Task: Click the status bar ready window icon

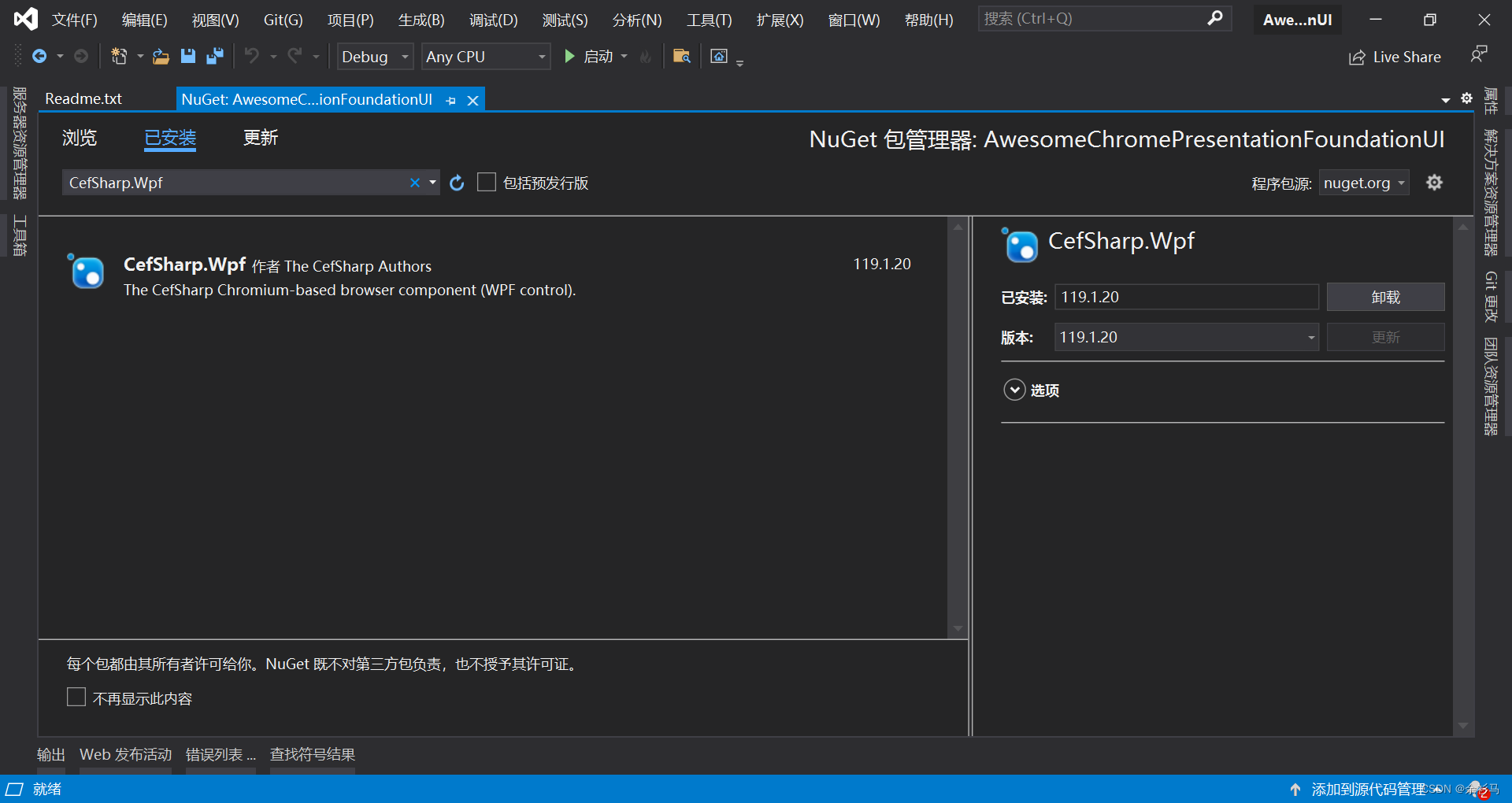Action: click(14, 789)
